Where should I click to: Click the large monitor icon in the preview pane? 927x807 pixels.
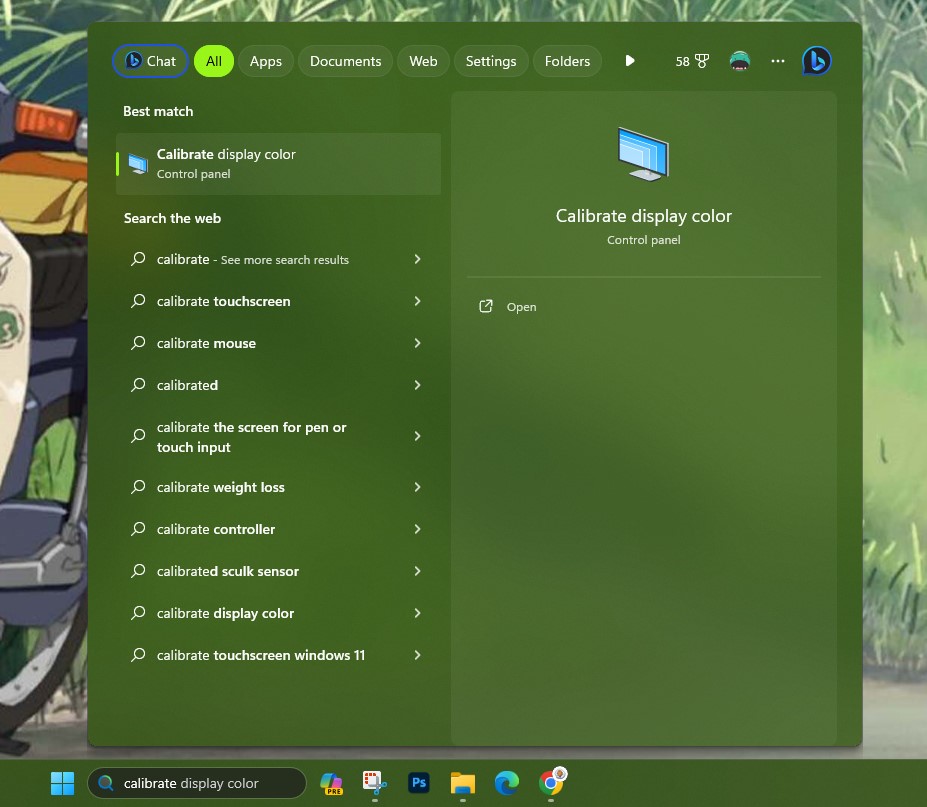tap(643, 154)
